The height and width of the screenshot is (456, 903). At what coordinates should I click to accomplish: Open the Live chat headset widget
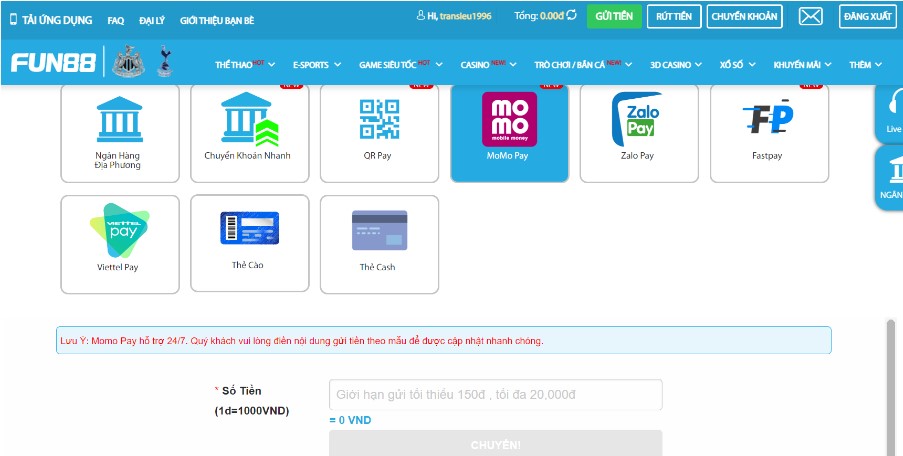coord(889,113)
